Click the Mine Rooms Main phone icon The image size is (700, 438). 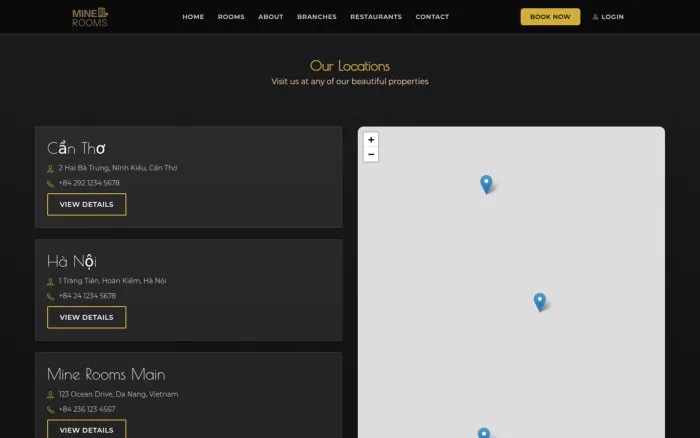click(50, 409)
